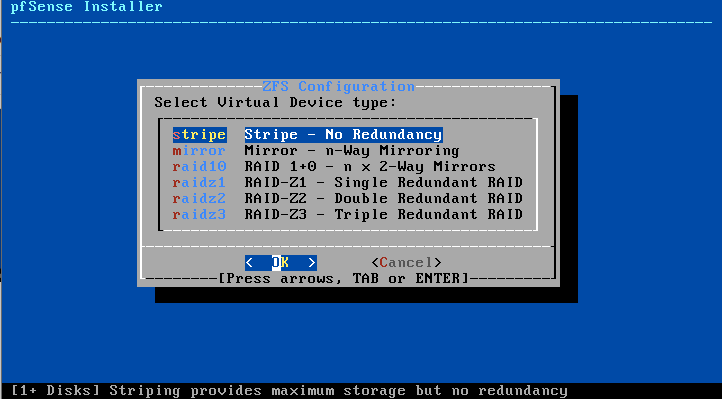The width and height of the screenshot is (722, 399).
Task: Click the 'Stripe - No Redundancy' description
Action: [344, 135]
